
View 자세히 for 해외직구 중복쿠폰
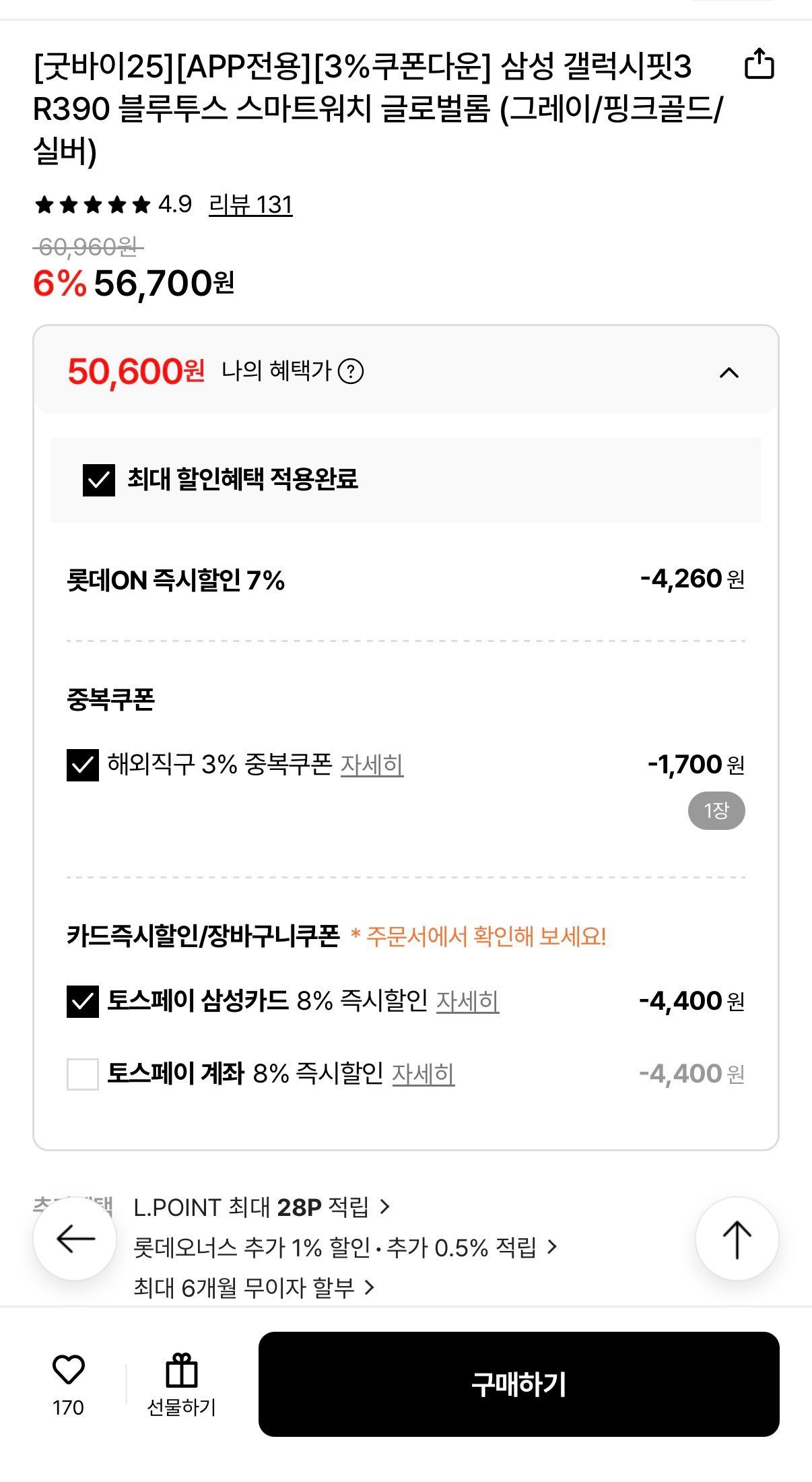(372, 765)
